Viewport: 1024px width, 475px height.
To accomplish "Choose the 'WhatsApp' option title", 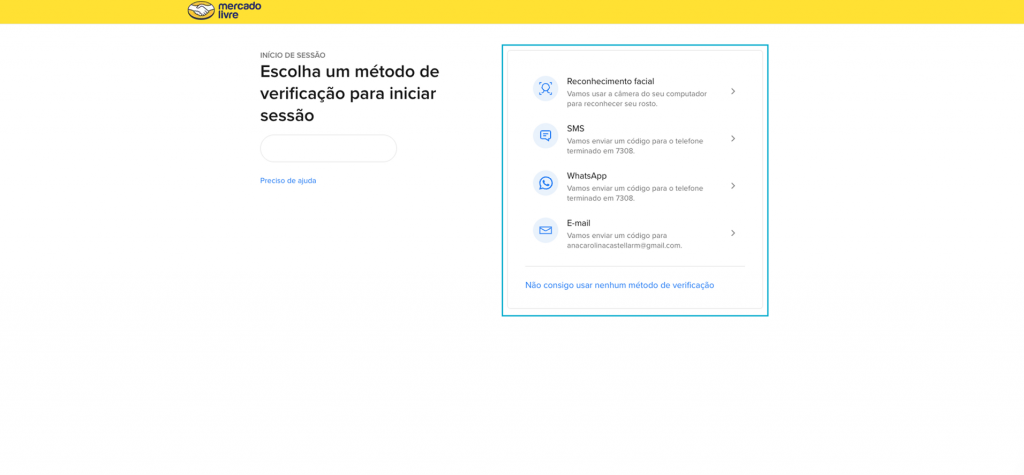I will (x=586, y=176).
